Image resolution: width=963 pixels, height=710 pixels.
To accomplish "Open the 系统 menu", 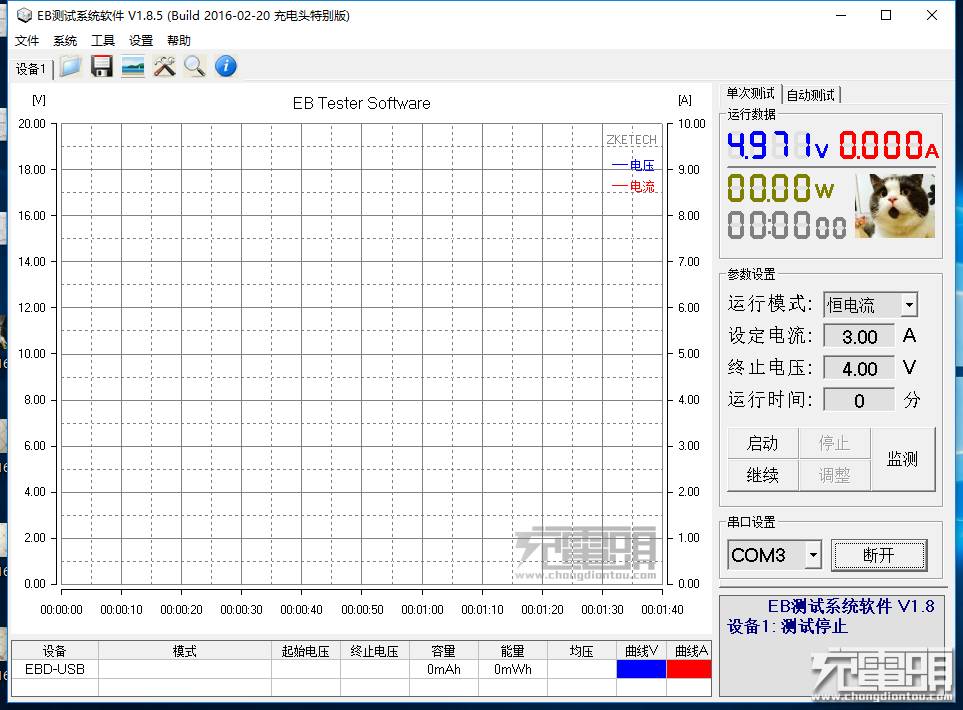I will coord(65,41).
